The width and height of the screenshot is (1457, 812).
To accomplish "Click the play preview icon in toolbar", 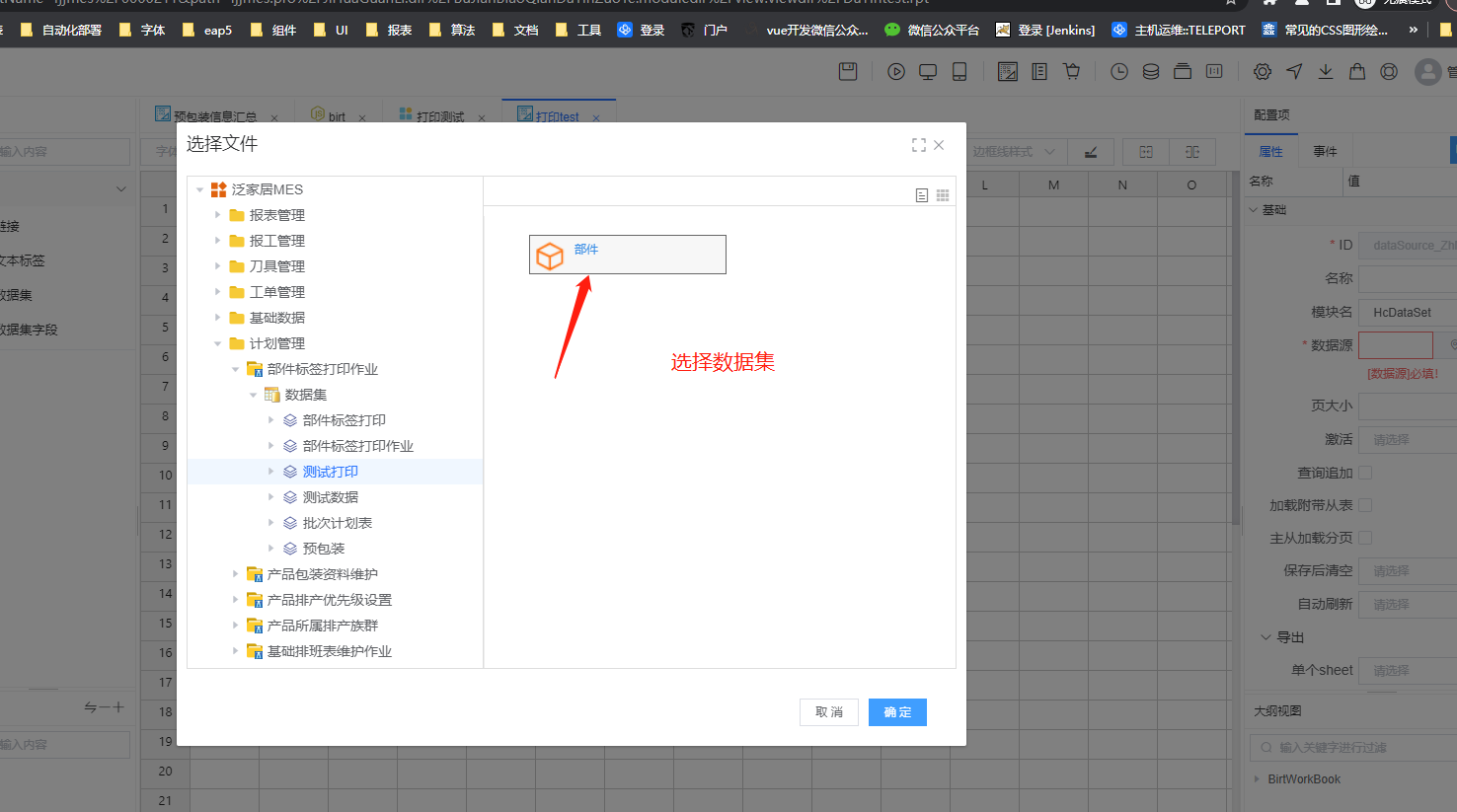I will tap(895, 71).
